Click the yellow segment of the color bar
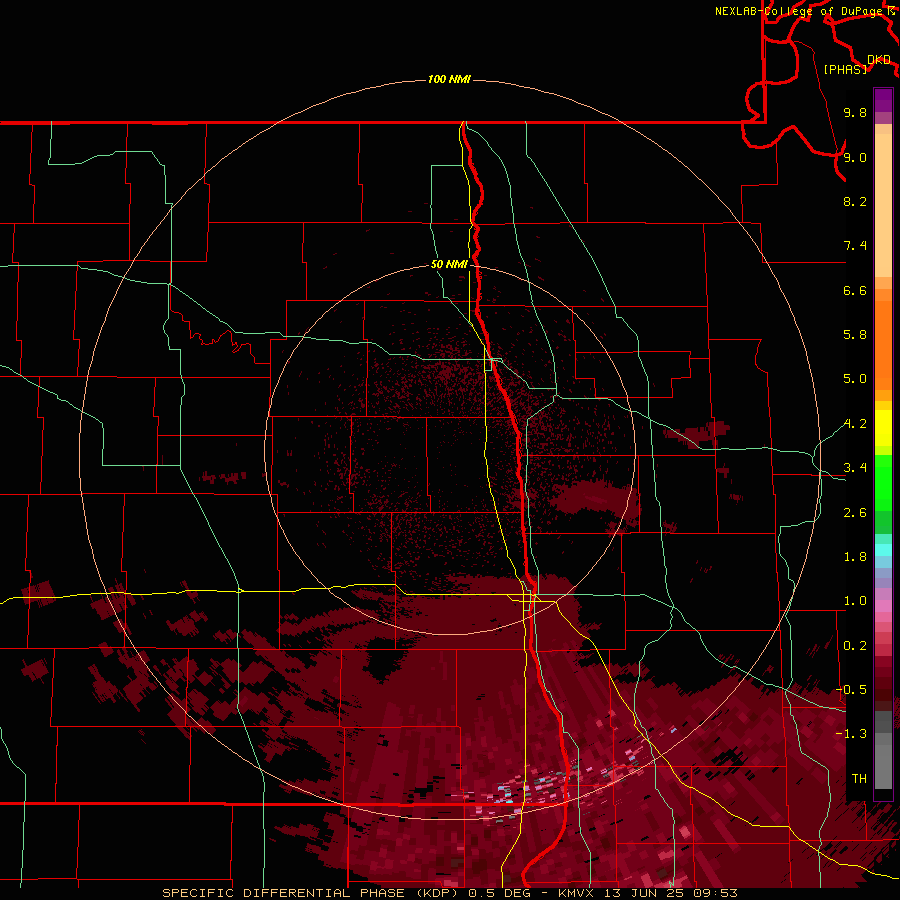Screen dimensions: 900x900 [883, 428]
